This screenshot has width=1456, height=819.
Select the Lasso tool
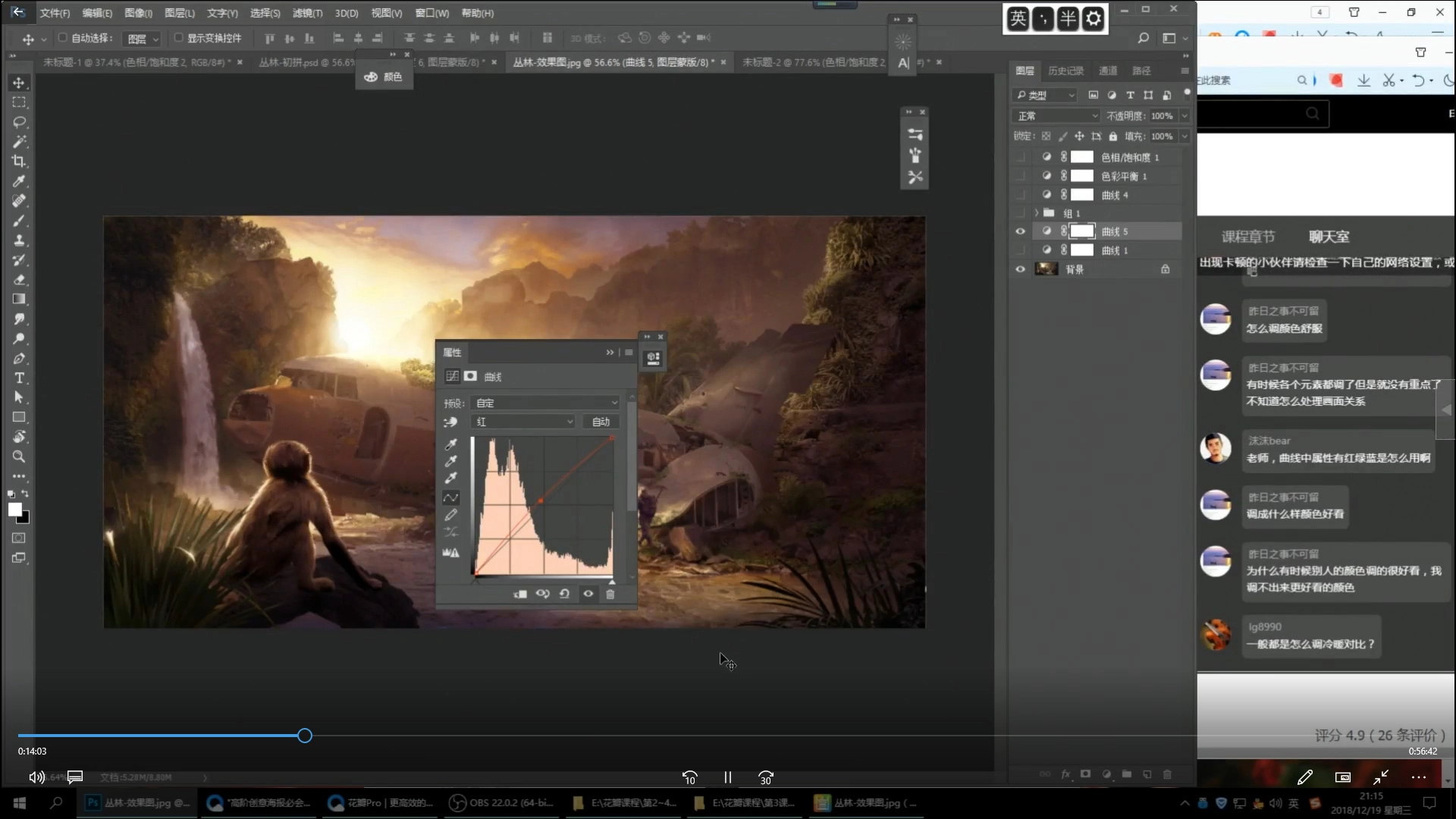click(x=19, y=122)
